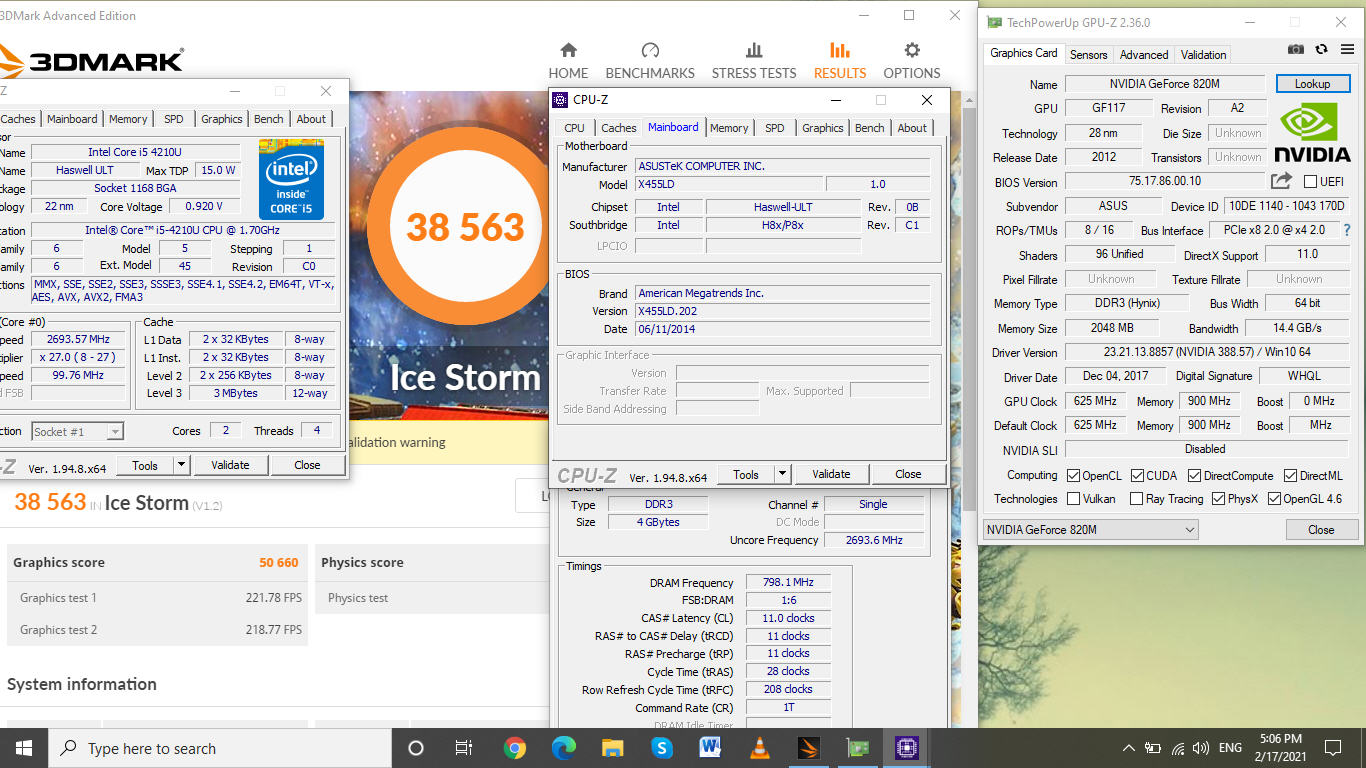Open 3DMark BENCHMARKS section

pyautogui.click(x=650, y=61)
